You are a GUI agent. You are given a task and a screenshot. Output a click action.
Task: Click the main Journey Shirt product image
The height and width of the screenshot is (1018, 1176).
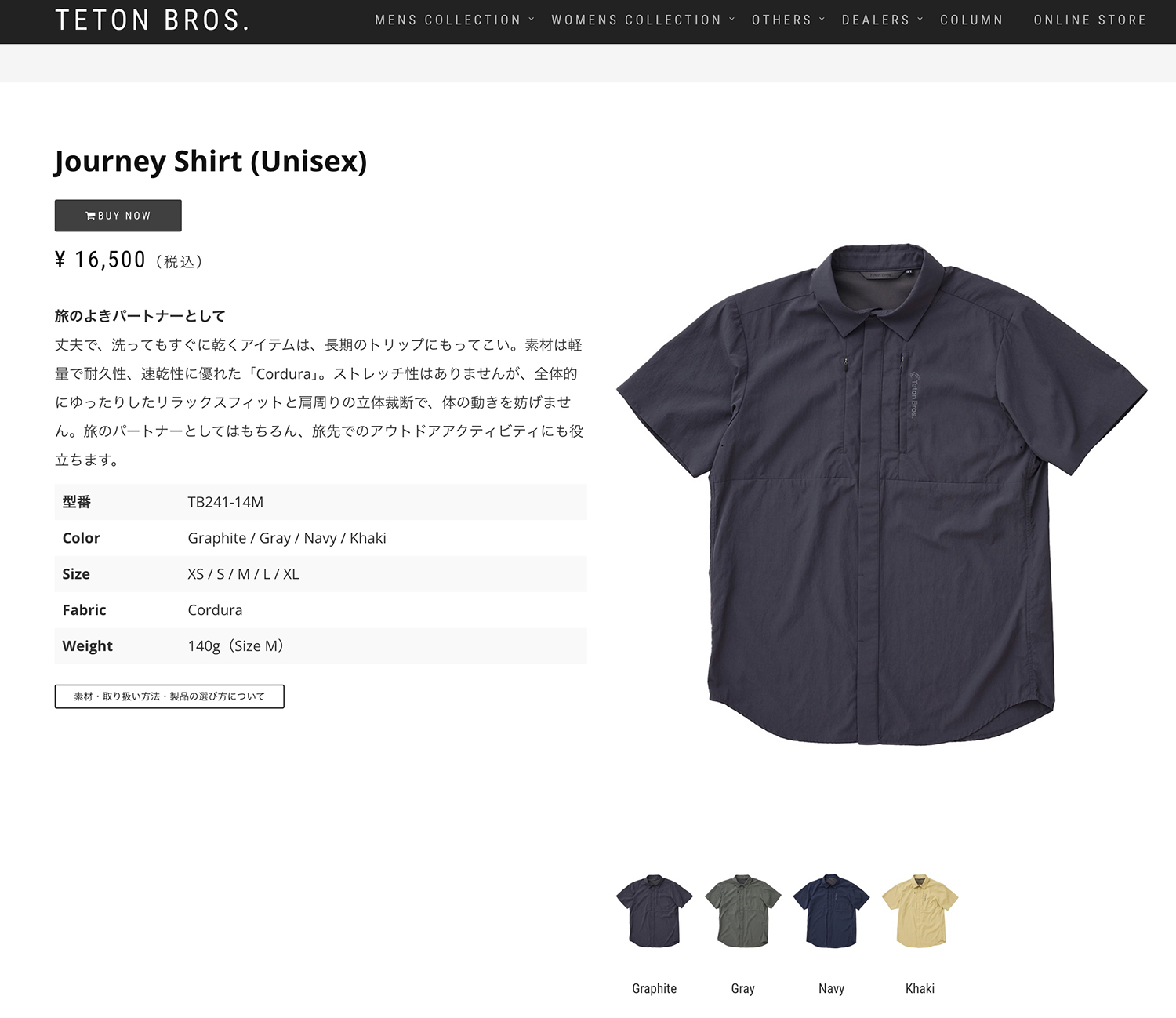coord(882,494)
